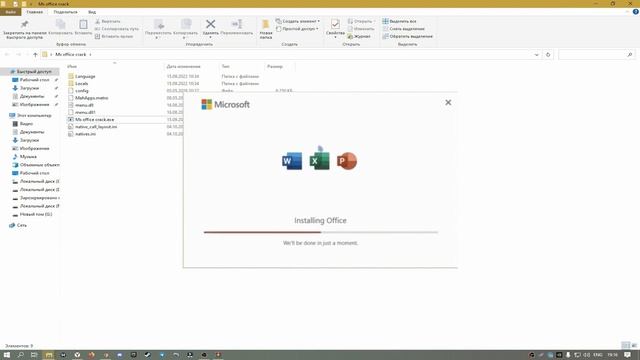The image size is (640, 360).
Task: Click the refresh button next to address bar
Action: [x=548, y=55]
